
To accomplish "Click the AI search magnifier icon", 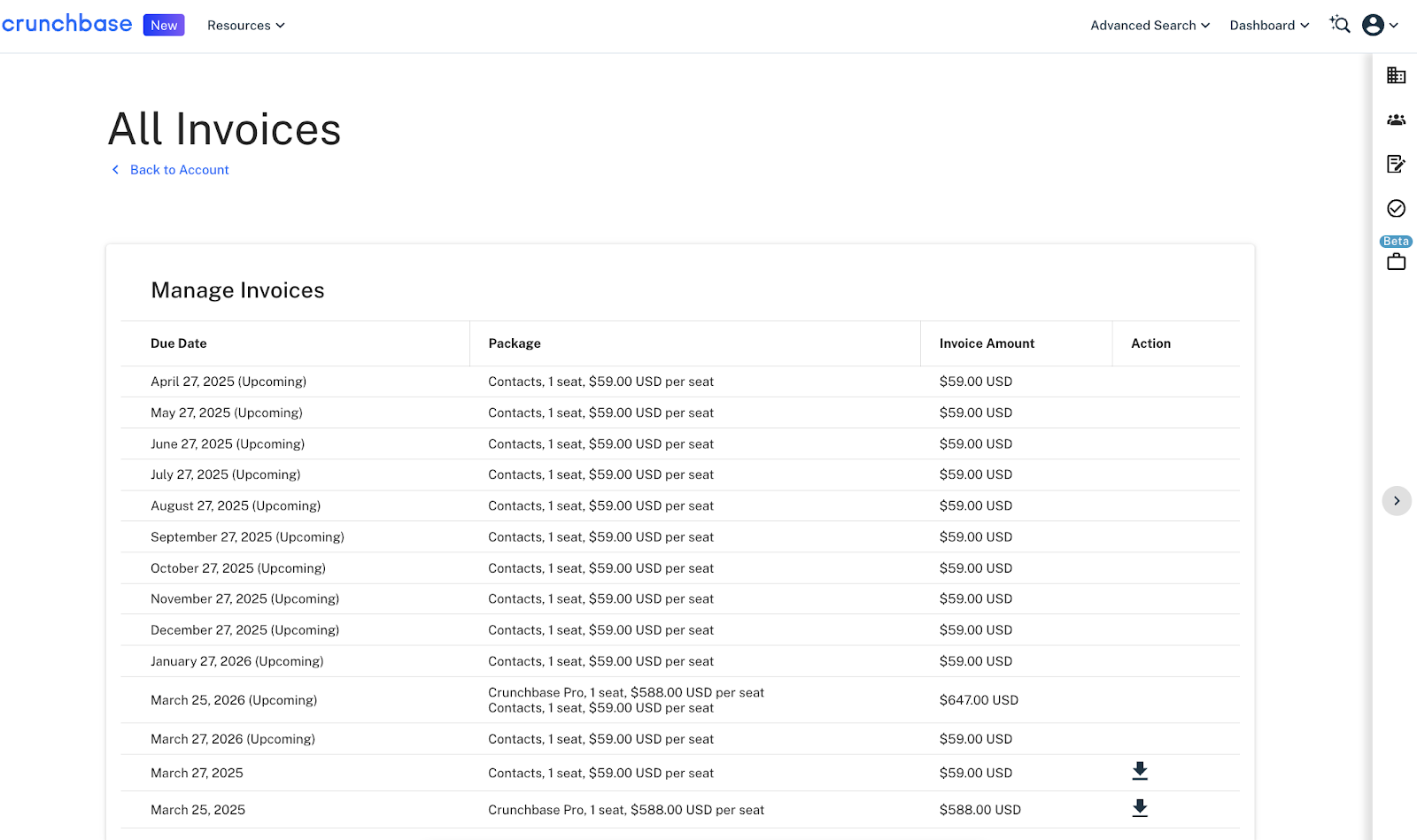I will (x=1340, y=25).
